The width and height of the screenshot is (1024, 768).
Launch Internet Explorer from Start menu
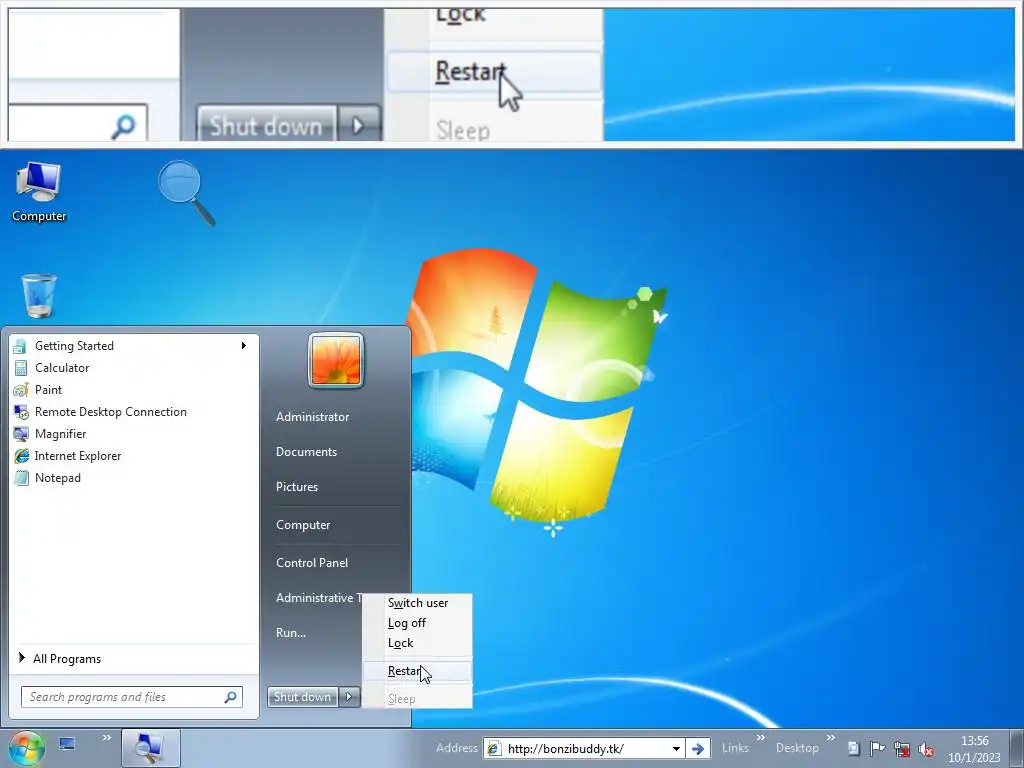tap(134, 456)
